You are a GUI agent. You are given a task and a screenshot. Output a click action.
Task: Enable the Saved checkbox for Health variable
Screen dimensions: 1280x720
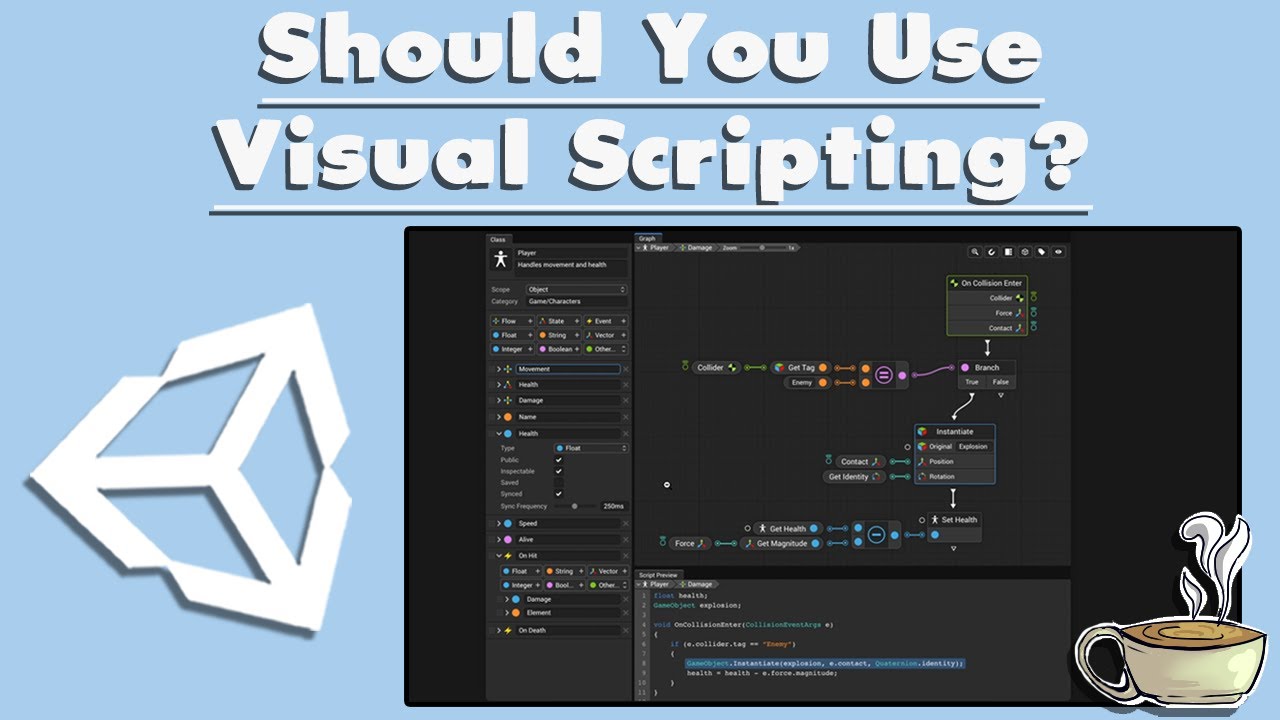pos(557,481)
